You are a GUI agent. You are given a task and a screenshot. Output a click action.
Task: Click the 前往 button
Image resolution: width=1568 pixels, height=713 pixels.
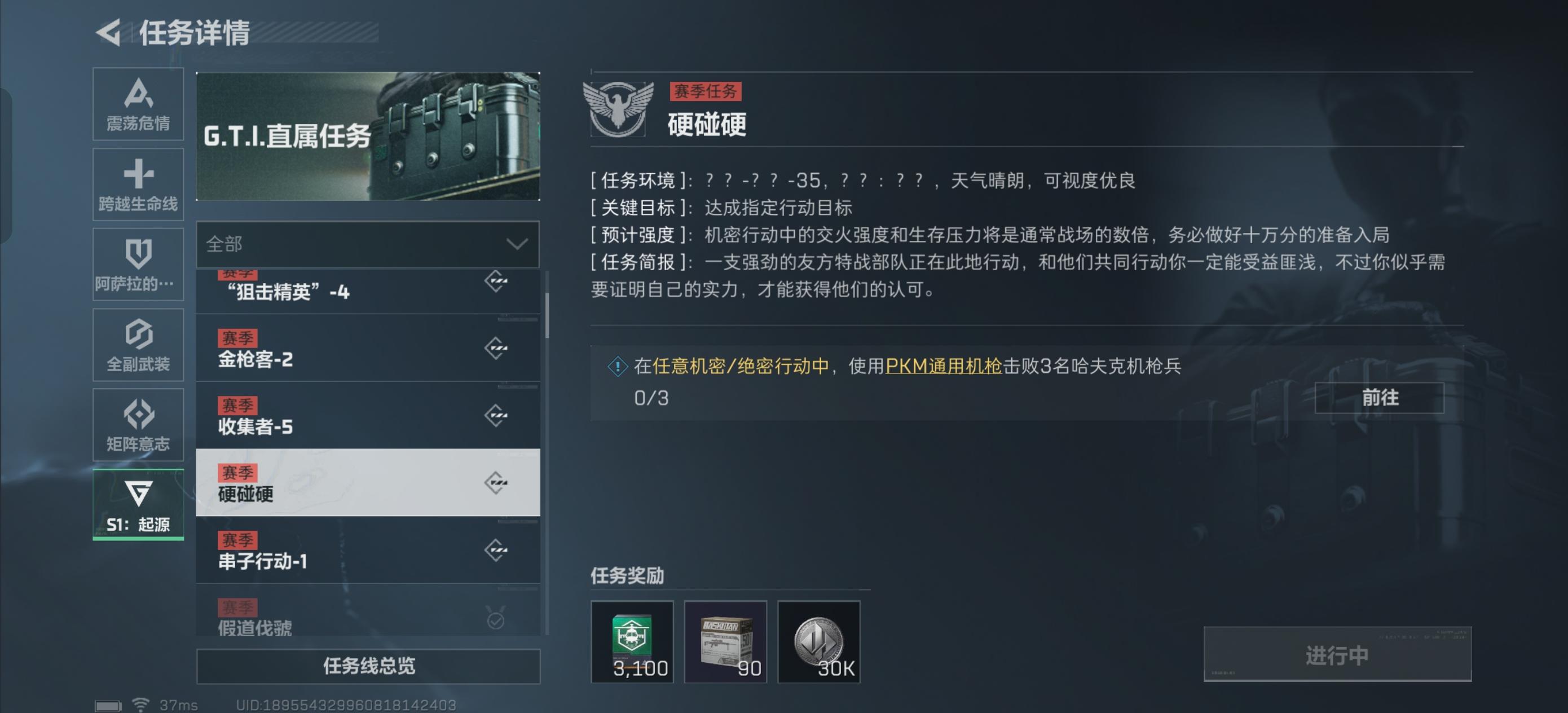[1379, 398]
